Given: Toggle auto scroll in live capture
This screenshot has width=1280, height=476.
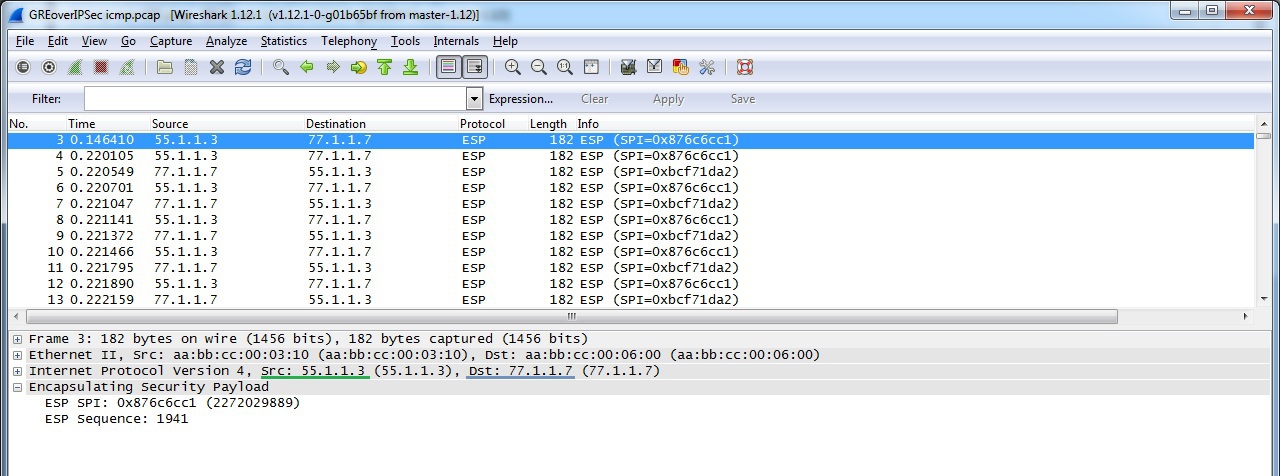Looking at the screenshot, I should coord(475,67).
